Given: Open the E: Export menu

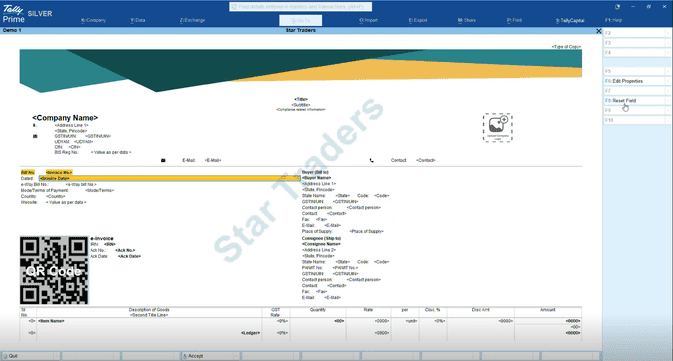Looking at the screenshot, I should pos(418,20).
